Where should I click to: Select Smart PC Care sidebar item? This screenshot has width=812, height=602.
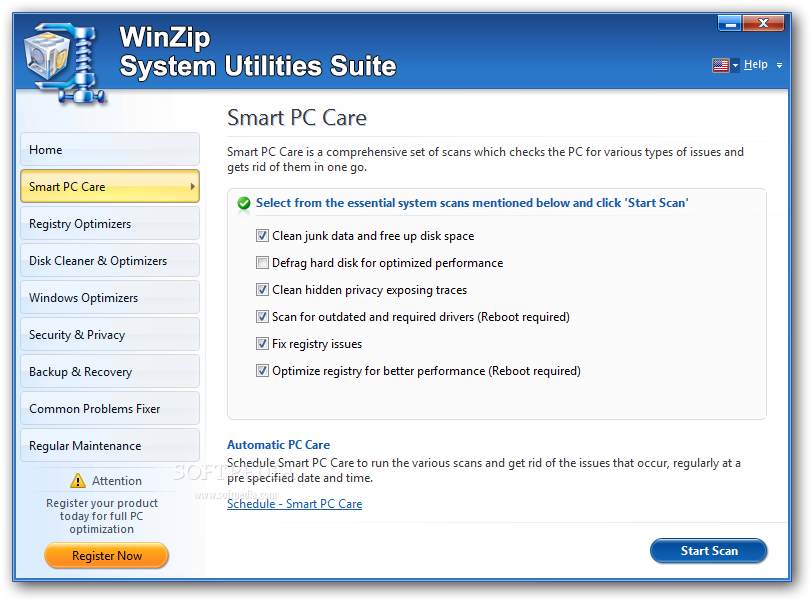[x=110, y=187]
